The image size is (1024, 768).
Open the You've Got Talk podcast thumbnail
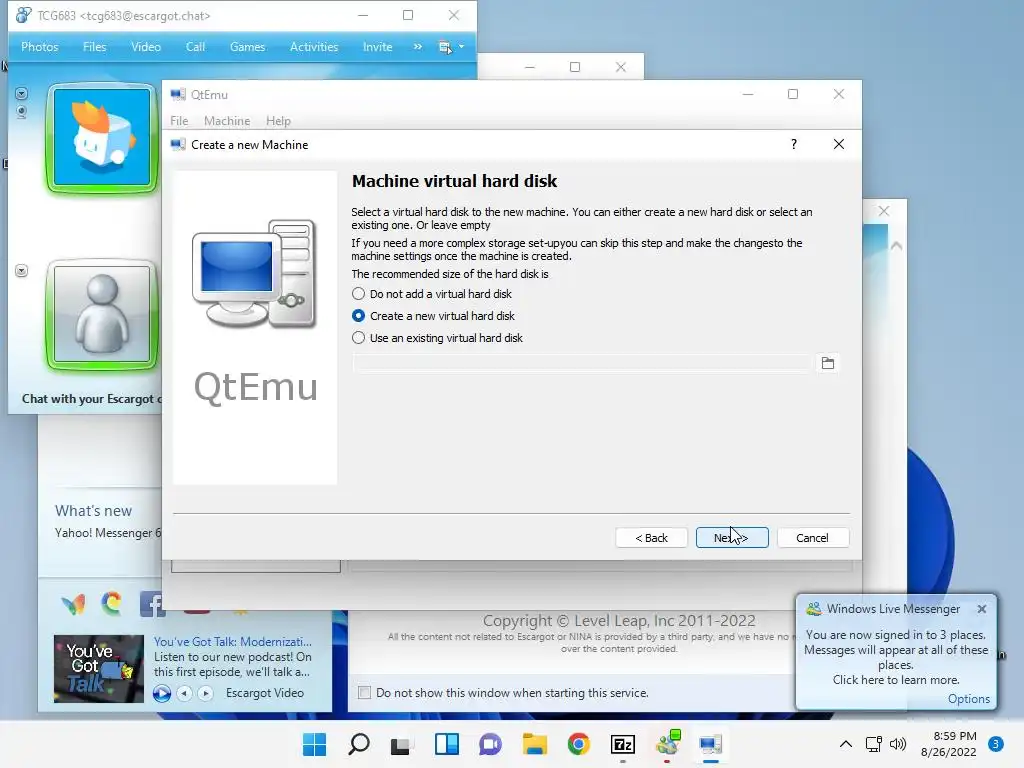coord(99,669)
